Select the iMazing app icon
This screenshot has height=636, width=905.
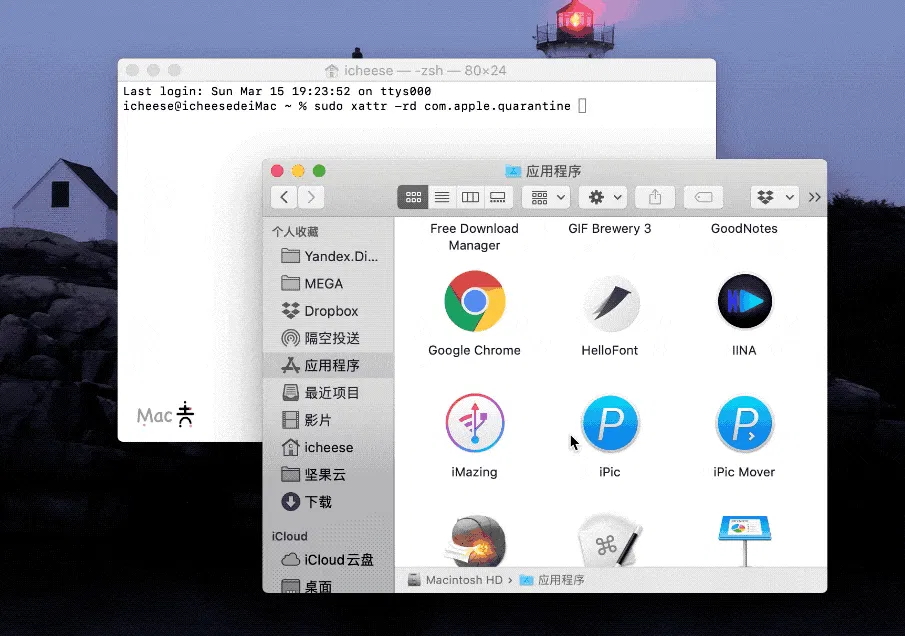474,424
